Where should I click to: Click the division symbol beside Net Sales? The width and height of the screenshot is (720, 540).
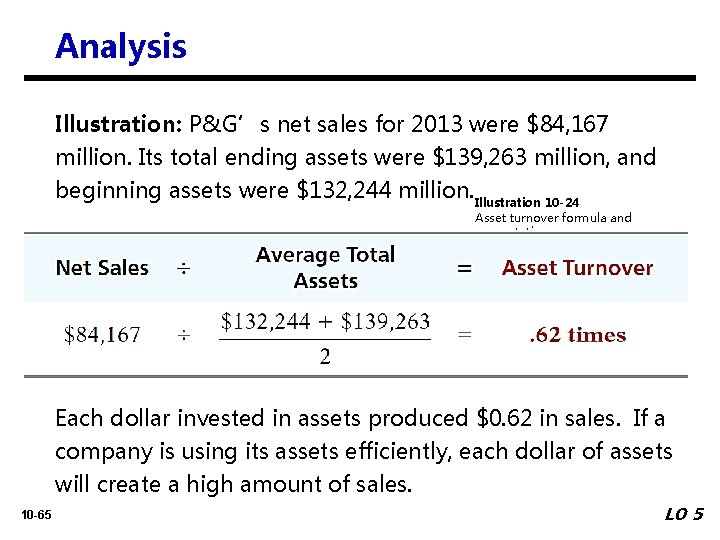[x=184, y=268]
